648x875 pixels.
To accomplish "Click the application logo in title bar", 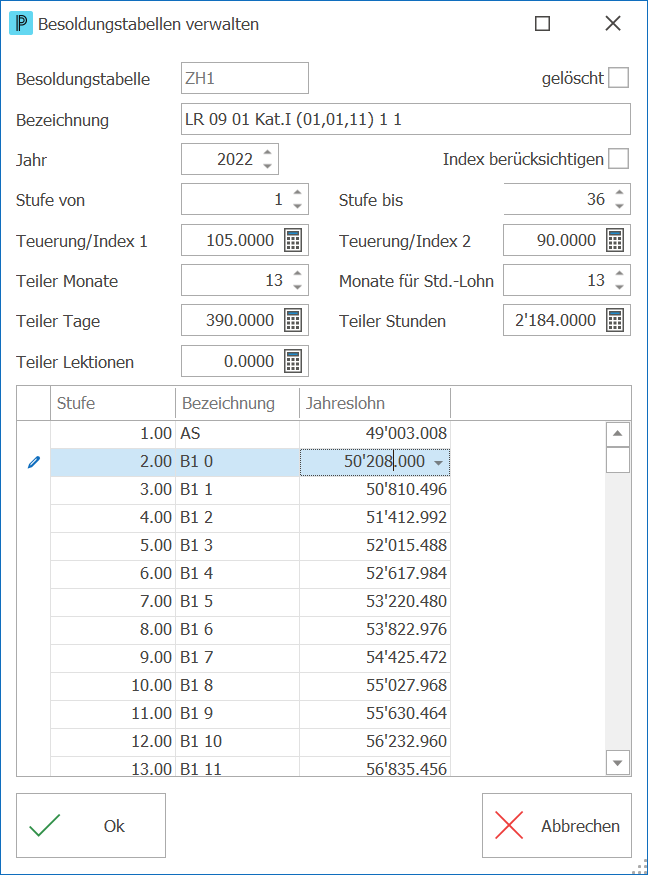I will [x=21, y=23].
